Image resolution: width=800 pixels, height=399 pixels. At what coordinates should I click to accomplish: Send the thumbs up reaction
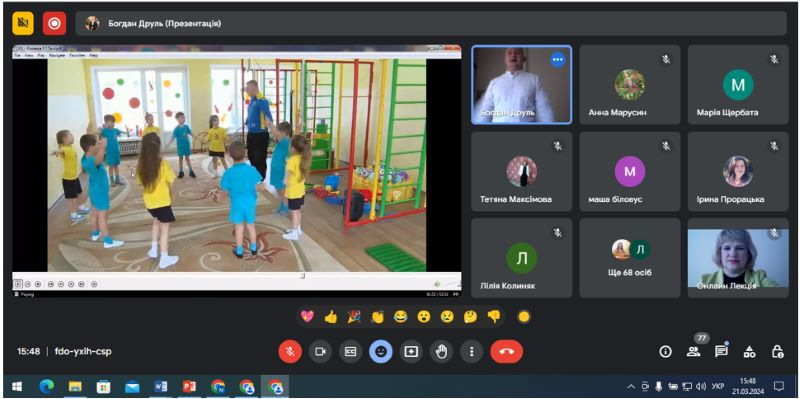click(x=331, y=317)
